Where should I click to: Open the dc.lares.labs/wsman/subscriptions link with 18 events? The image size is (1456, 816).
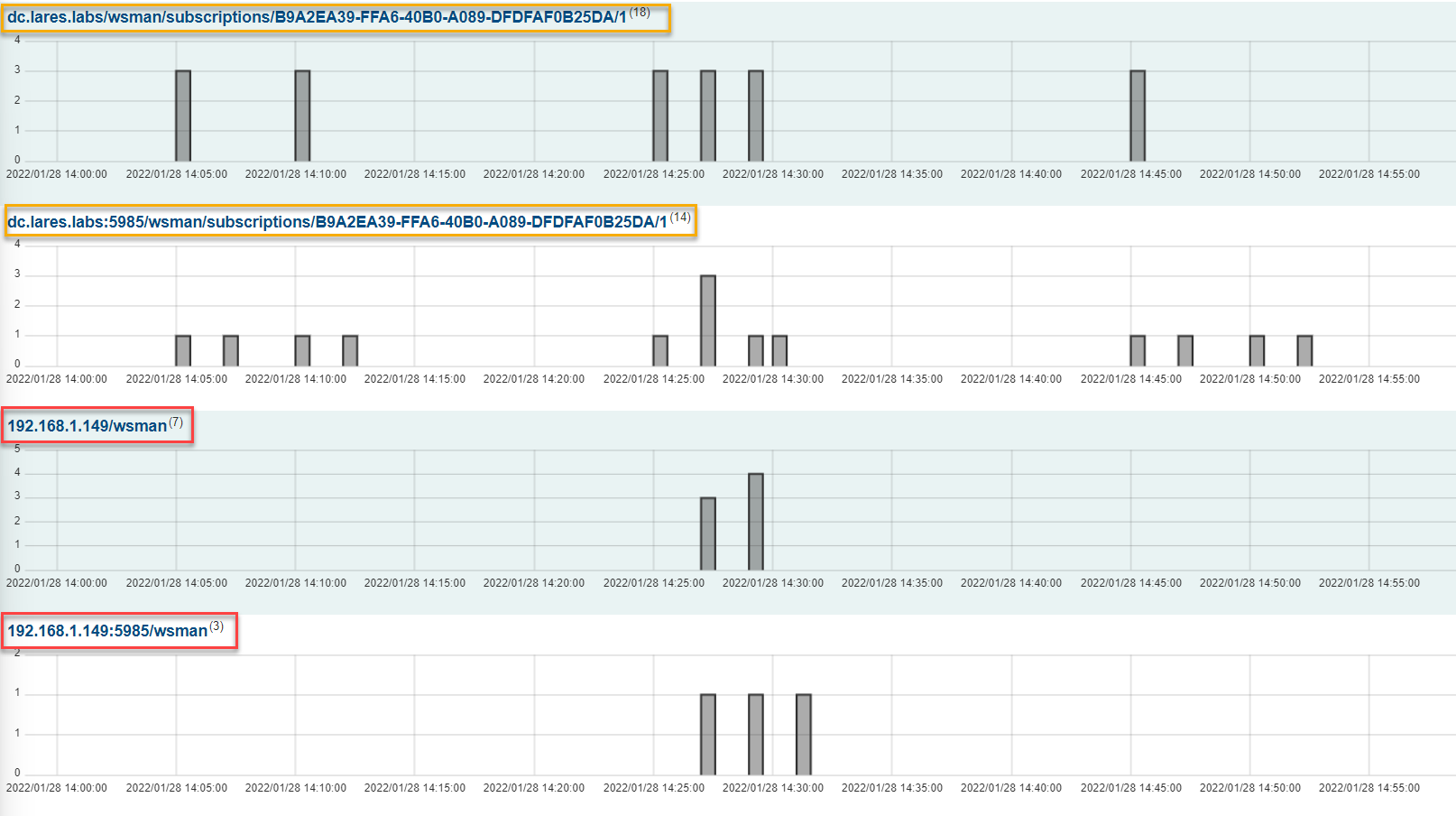(x=317, y=17)
